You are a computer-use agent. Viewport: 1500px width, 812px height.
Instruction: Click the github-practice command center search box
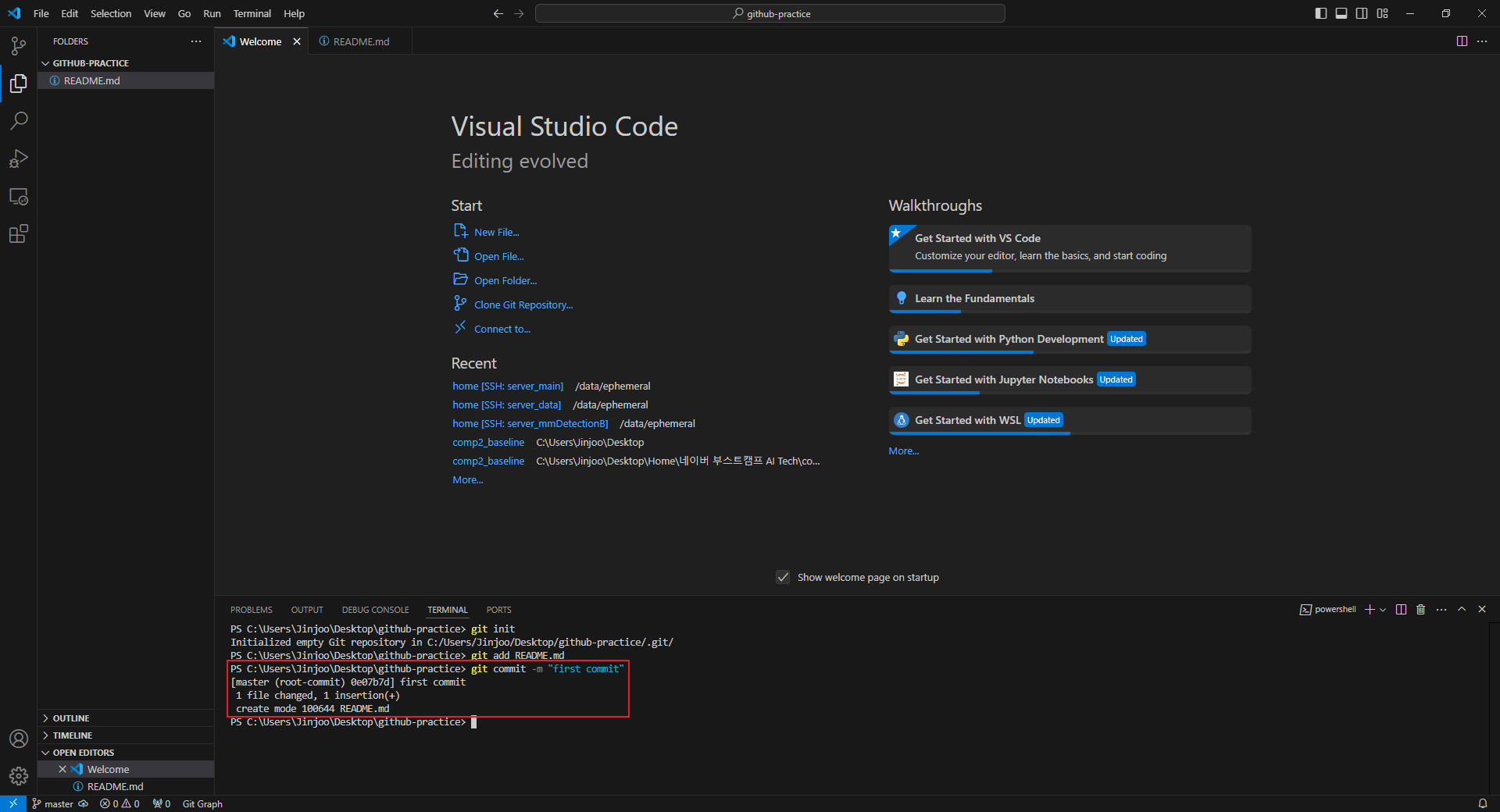(x=770, y=13)
